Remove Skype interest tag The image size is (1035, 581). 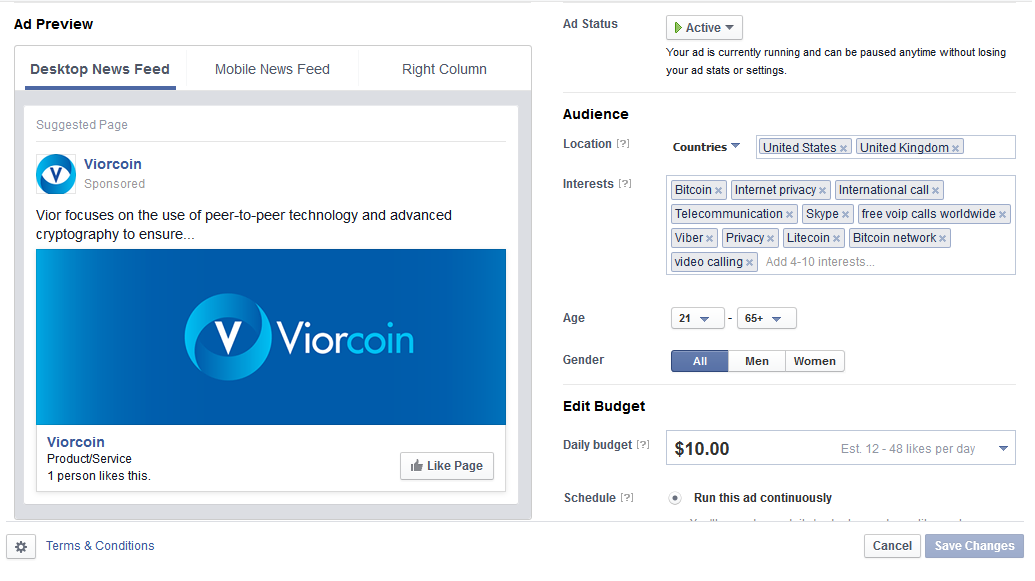[846, 215]
